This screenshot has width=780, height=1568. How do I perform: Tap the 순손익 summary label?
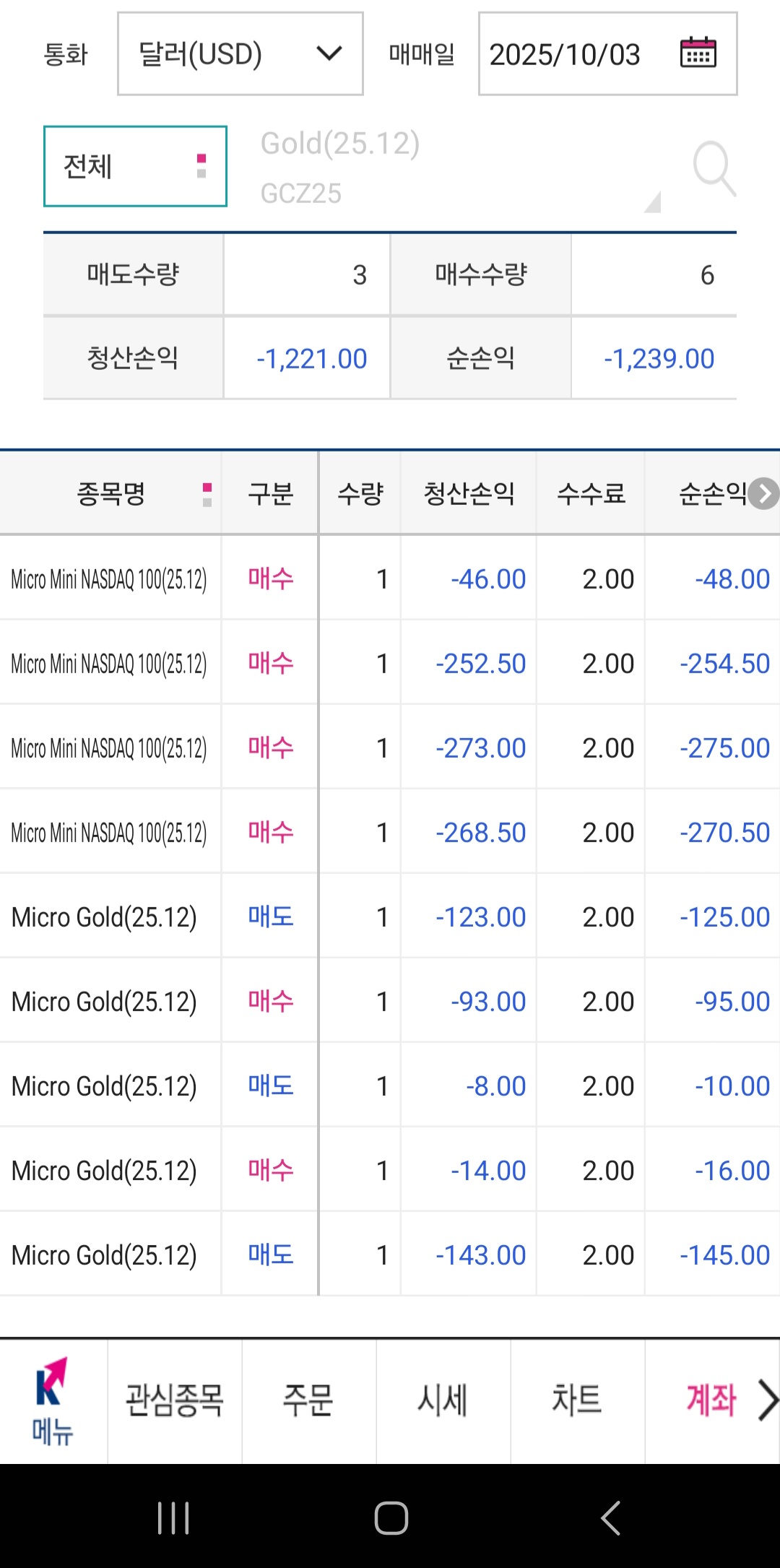pos(481,358)
